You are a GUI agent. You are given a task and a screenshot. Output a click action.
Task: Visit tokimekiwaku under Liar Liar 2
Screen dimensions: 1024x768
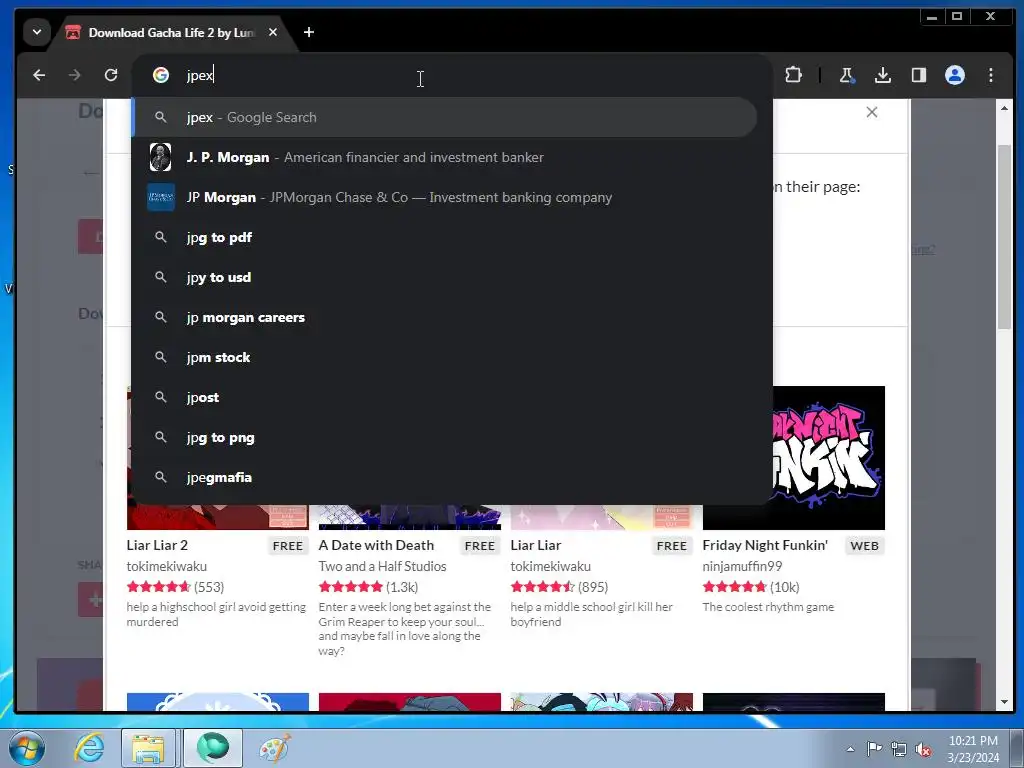click(167, 566)
